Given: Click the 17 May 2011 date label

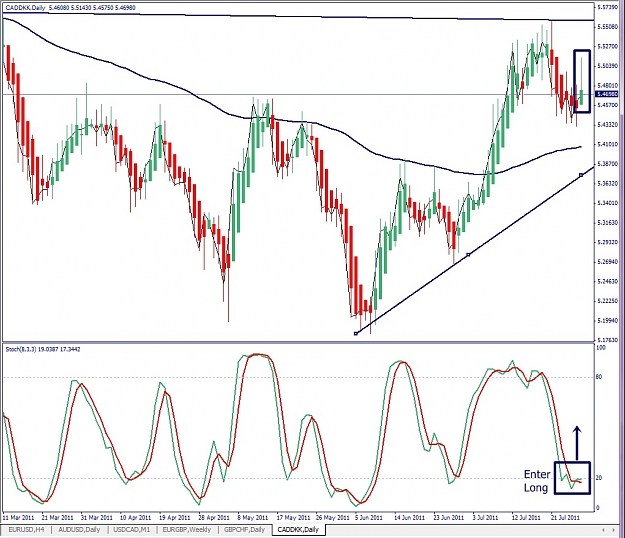Looking at the screenshot, I should point(293,518).
